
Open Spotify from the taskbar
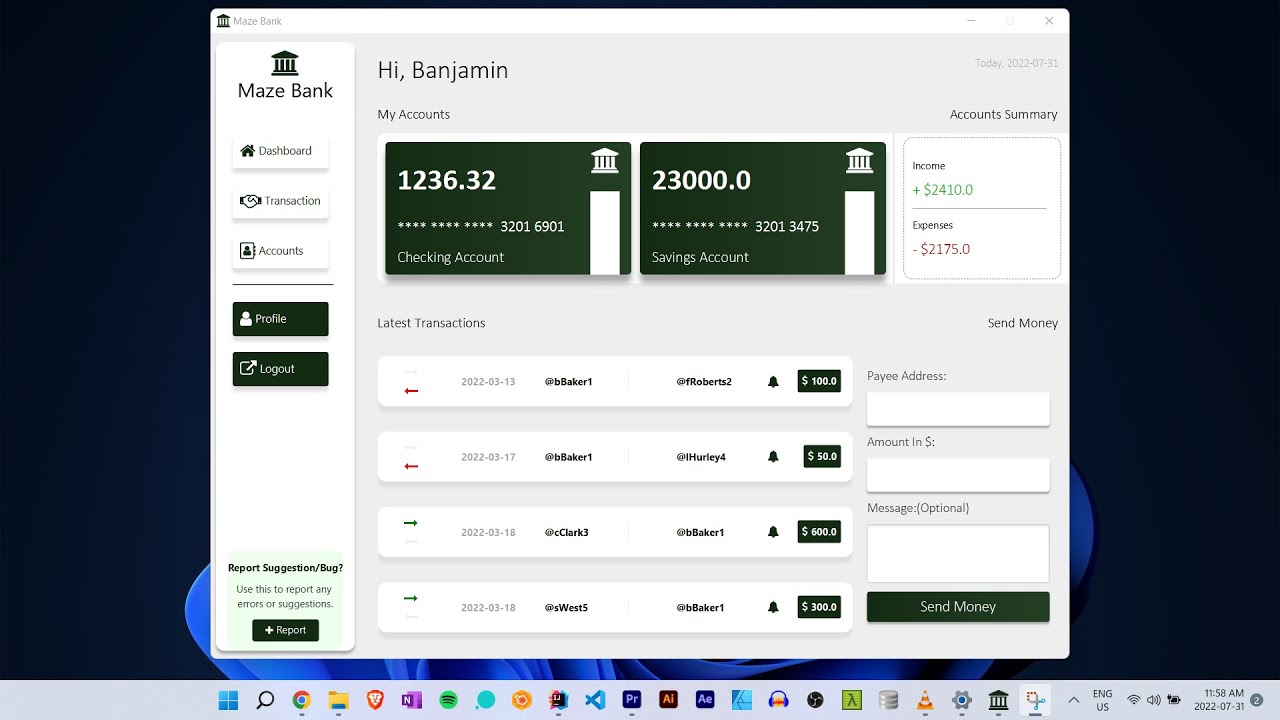click(448, 700)
